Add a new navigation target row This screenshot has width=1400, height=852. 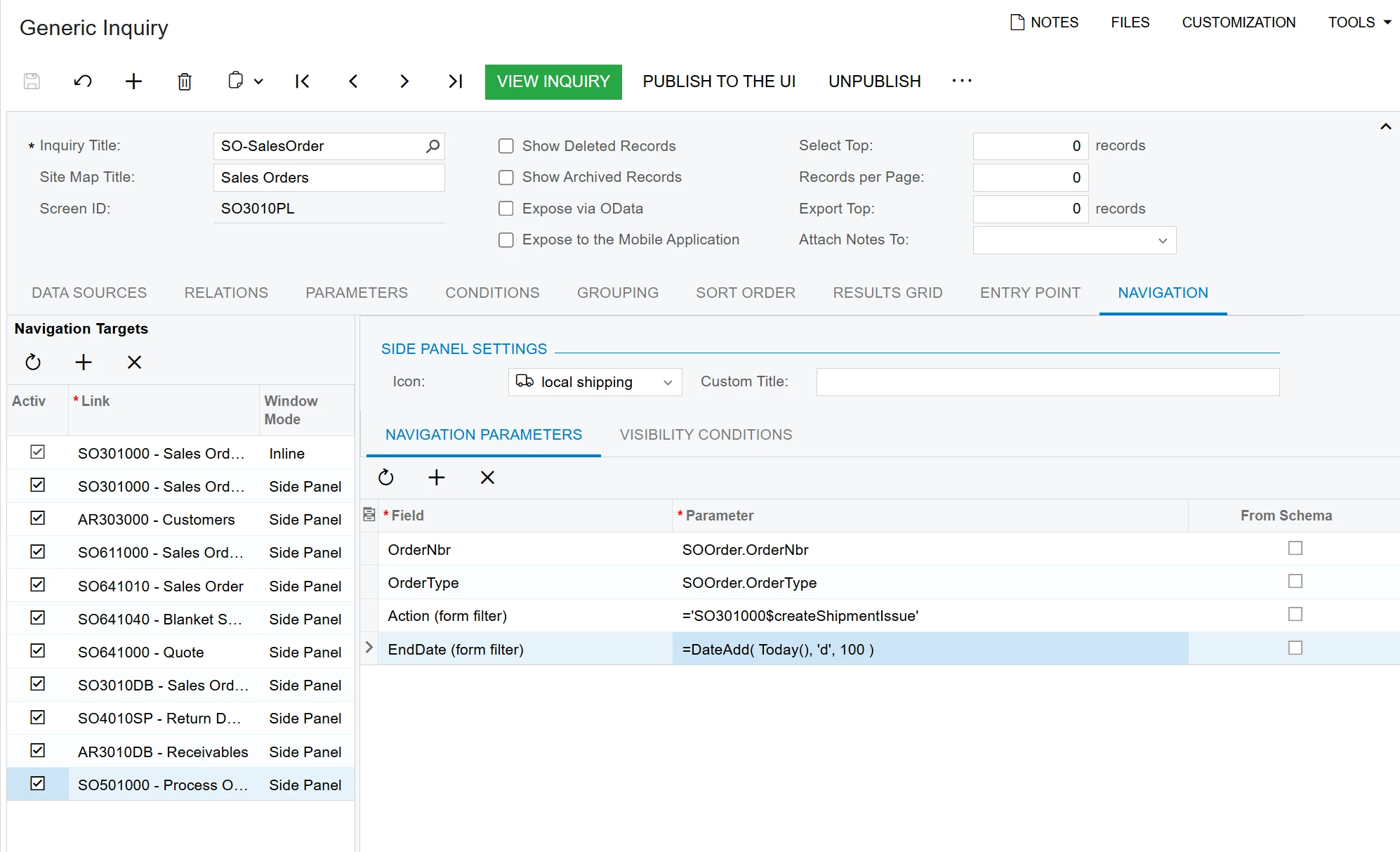84,362
